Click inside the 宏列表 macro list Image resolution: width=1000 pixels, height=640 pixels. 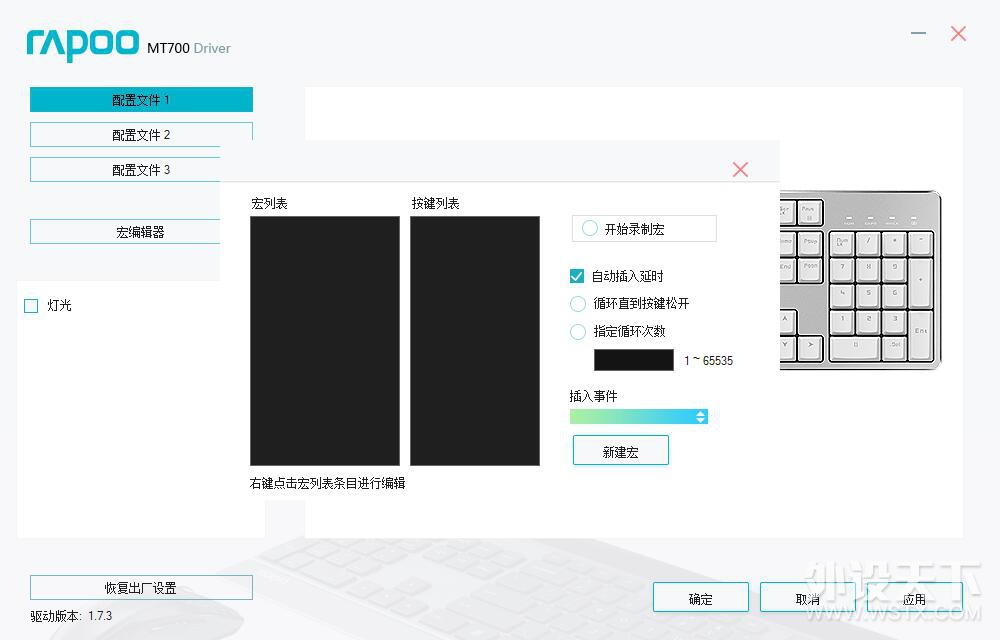[325, 340]
